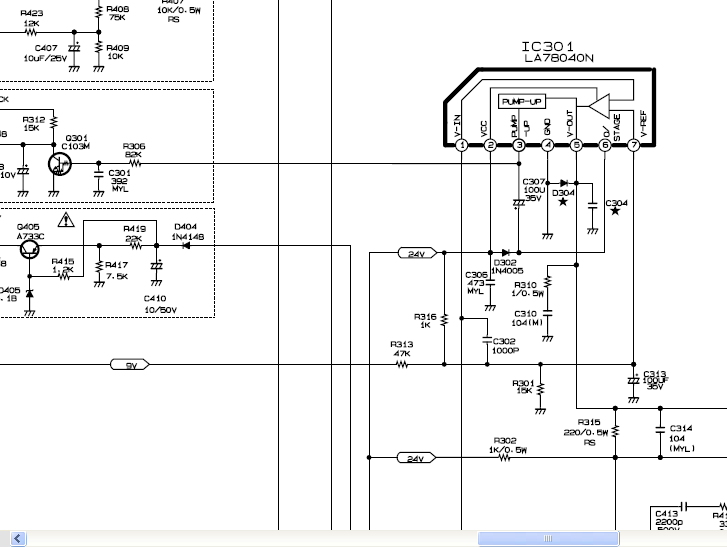Viewport: 727px width, 547px height.
Task: Click the star under D304
Action: (563, 202)
